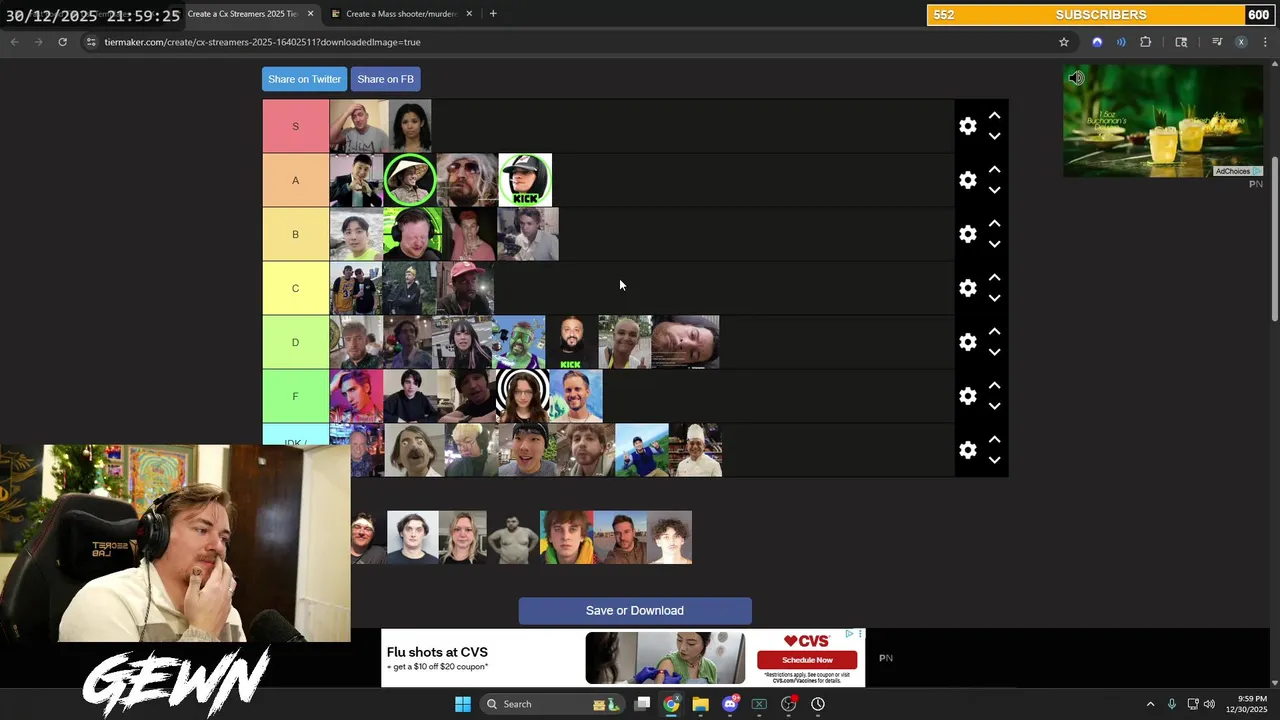Screen dimensions: 1280x720
Task: Go forward in browser history
Action: click(x=38, y=42)
